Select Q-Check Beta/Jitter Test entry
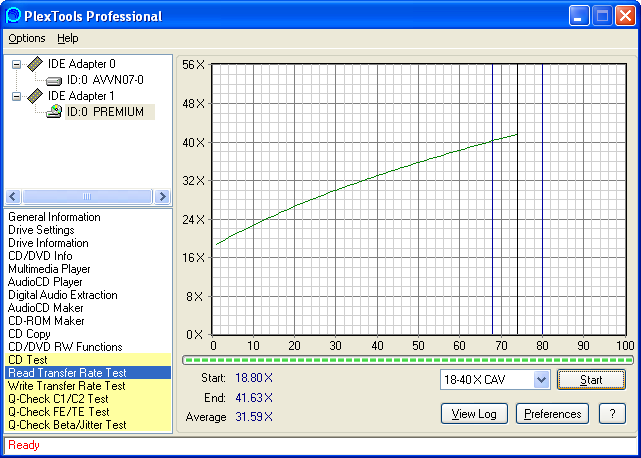Image resolution: width=641 pixels, height=458 pixels. pyautogui.click(x=87, y=425)
